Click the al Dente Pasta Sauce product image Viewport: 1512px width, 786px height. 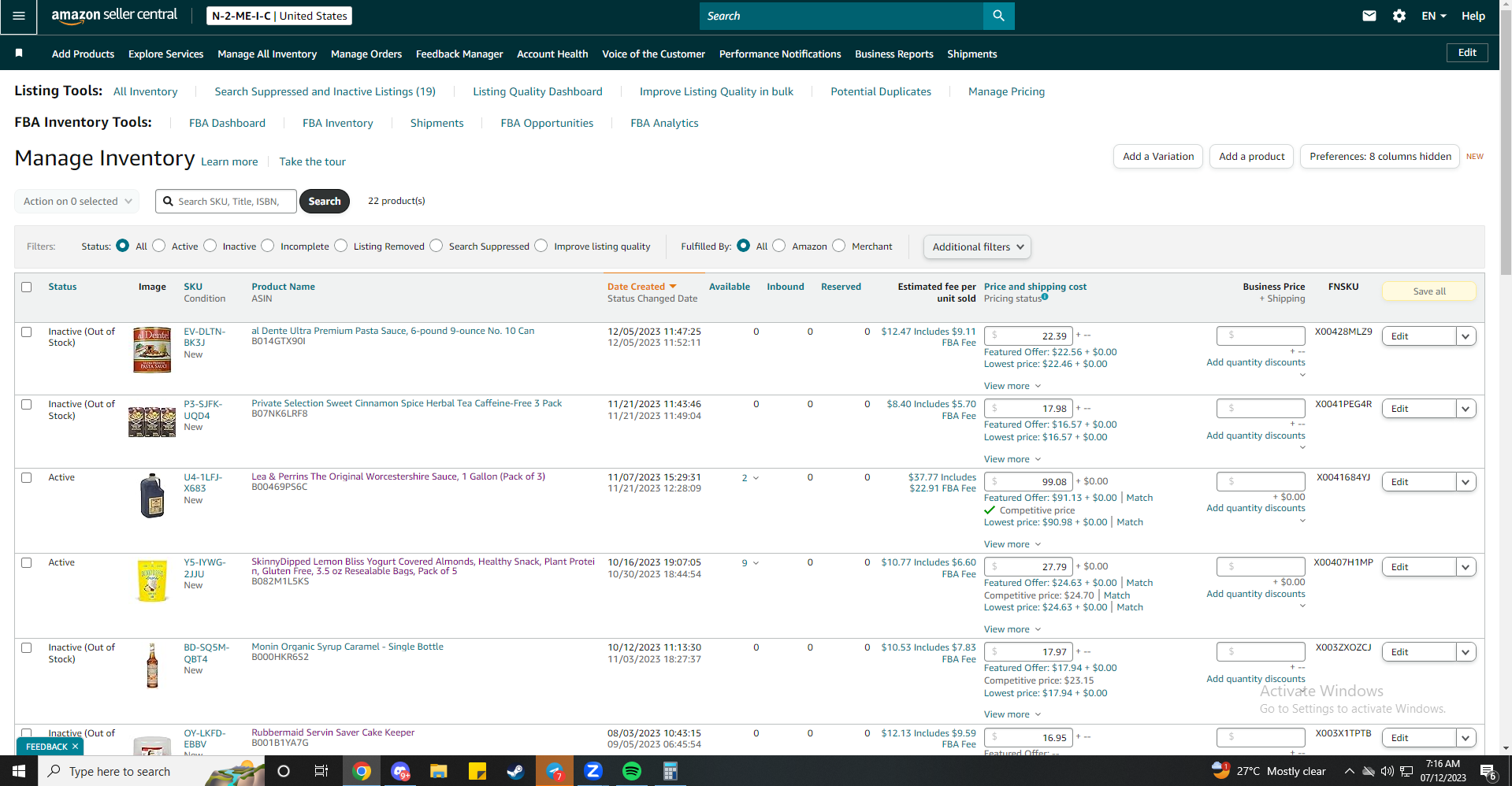(x=152, y=350)
